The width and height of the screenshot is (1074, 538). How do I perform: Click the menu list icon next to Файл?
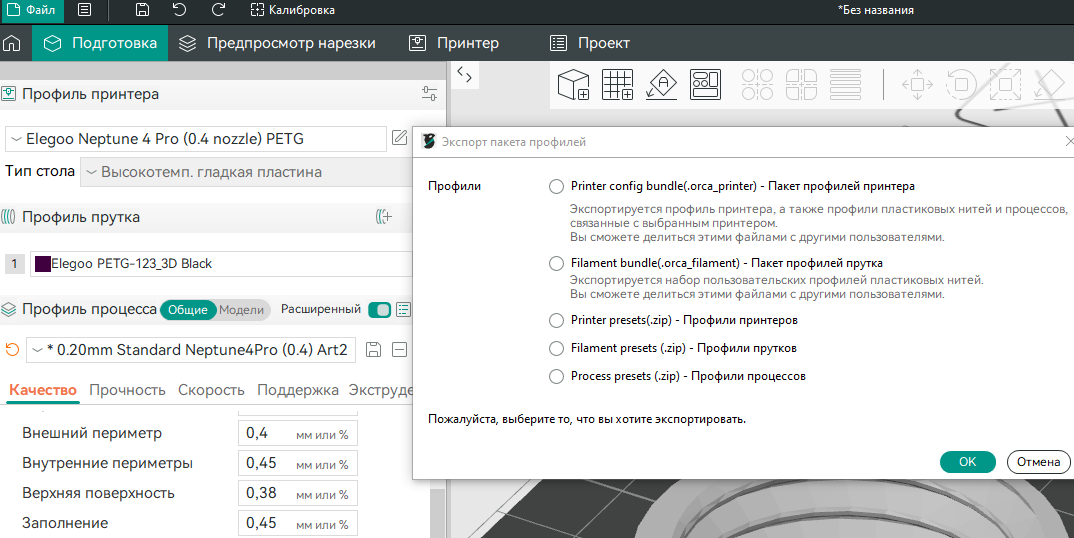pos(84,10)
